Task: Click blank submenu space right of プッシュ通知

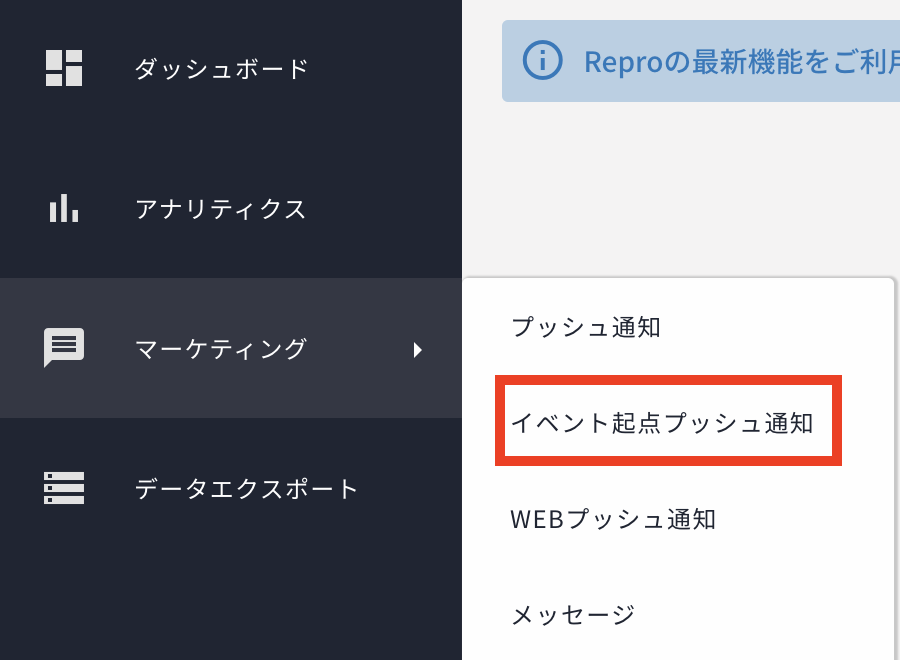Action: point(780,327)
